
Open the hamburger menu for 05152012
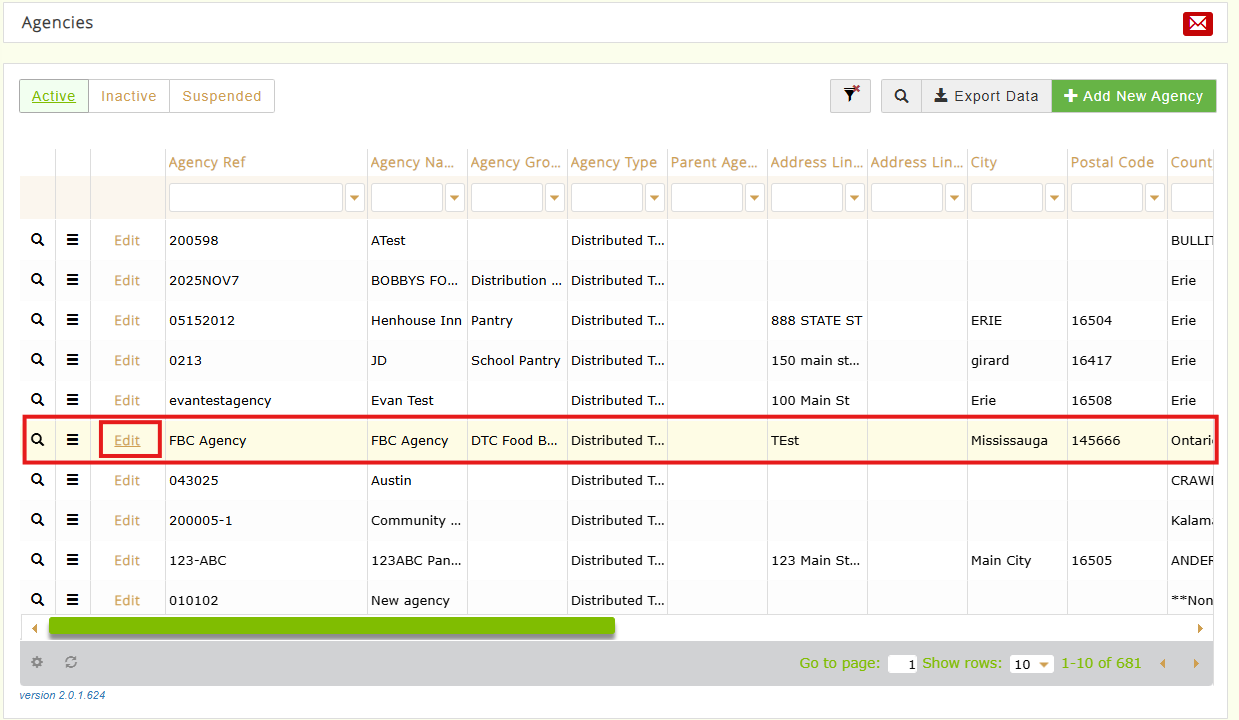pos(72,320)
